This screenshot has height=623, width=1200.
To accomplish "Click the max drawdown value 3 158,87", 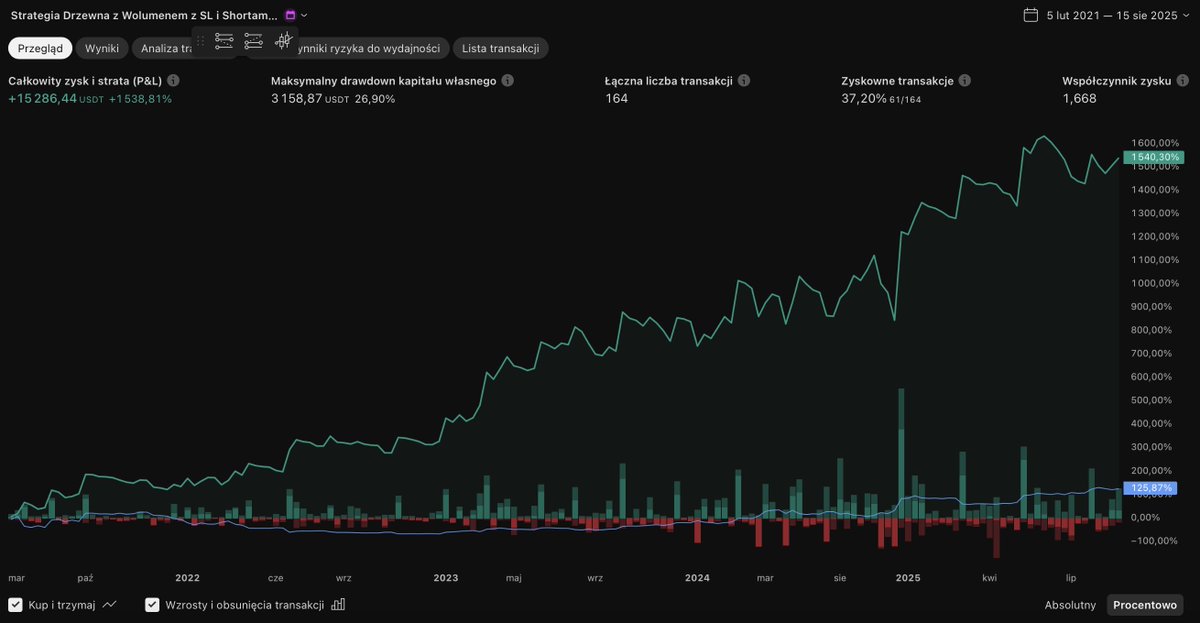I will click(296, 99).
